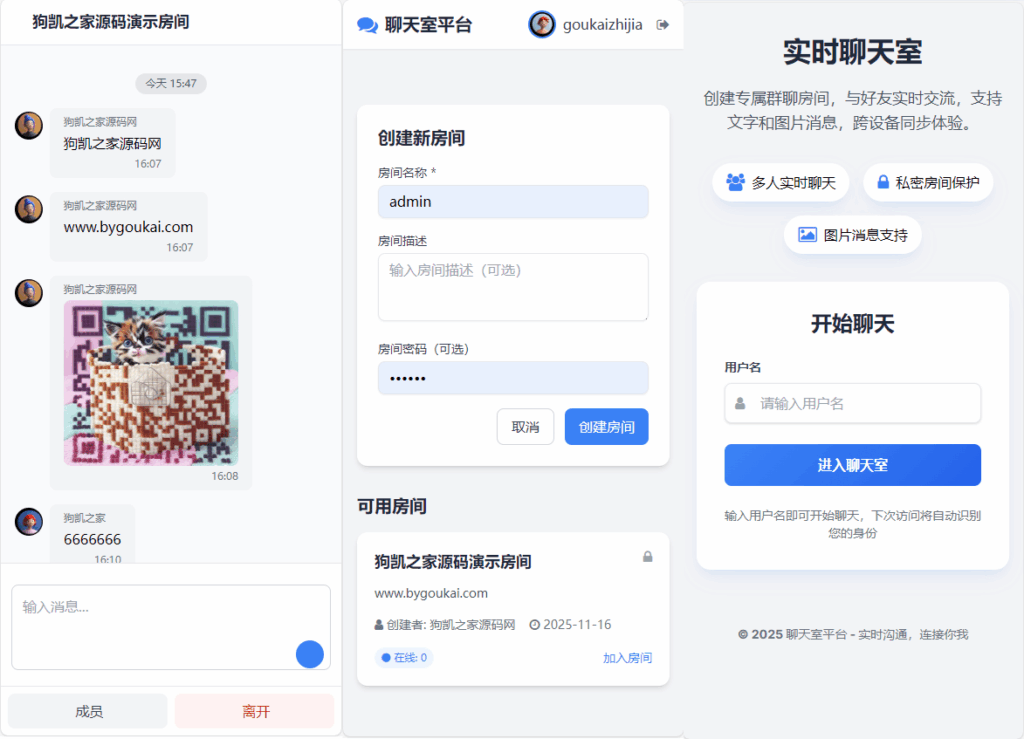Click the goukaizhijia profile avatar in the header

[541, 25]
